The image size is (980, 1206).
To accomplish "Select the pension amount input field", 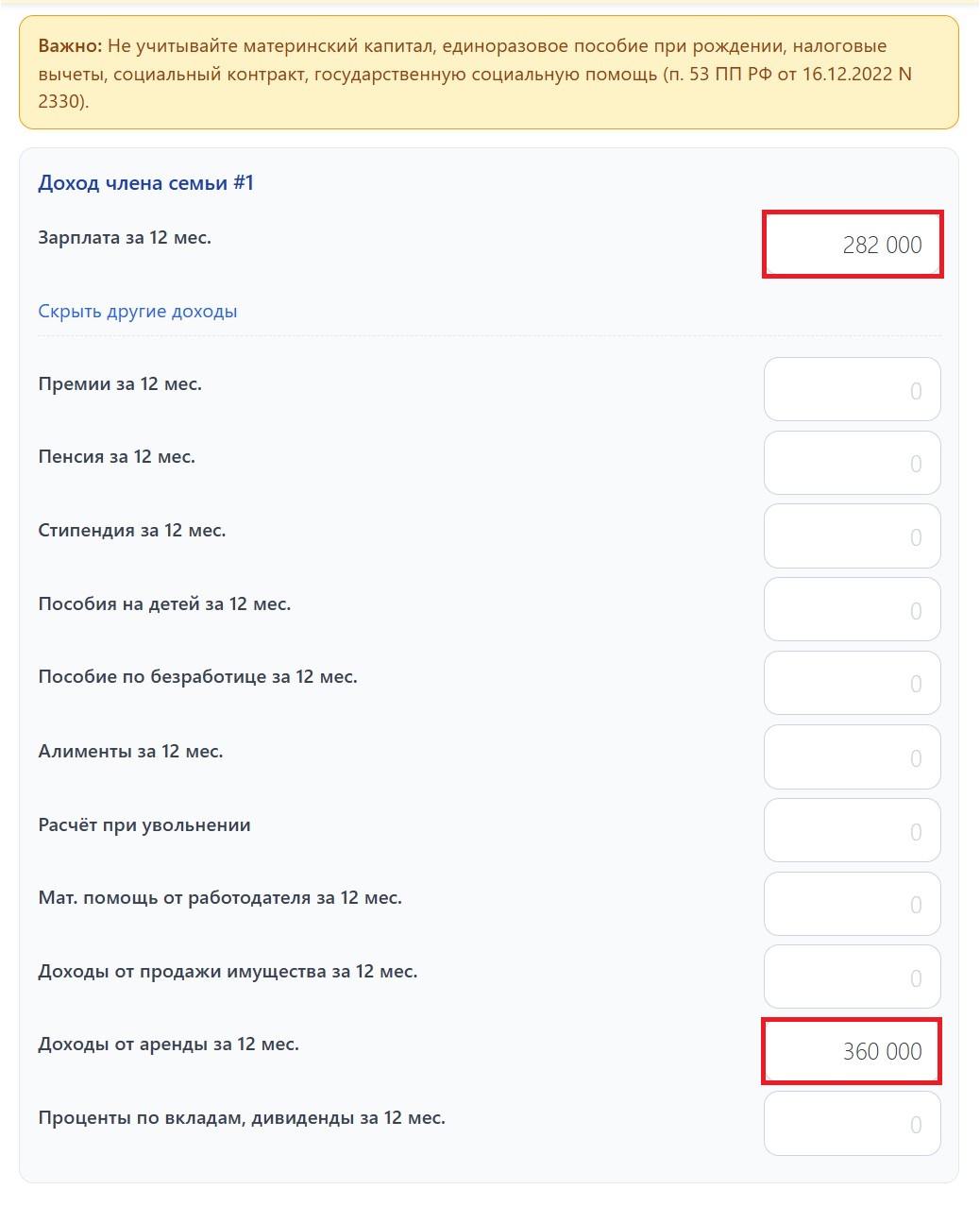I will click(x=852, y=464).
